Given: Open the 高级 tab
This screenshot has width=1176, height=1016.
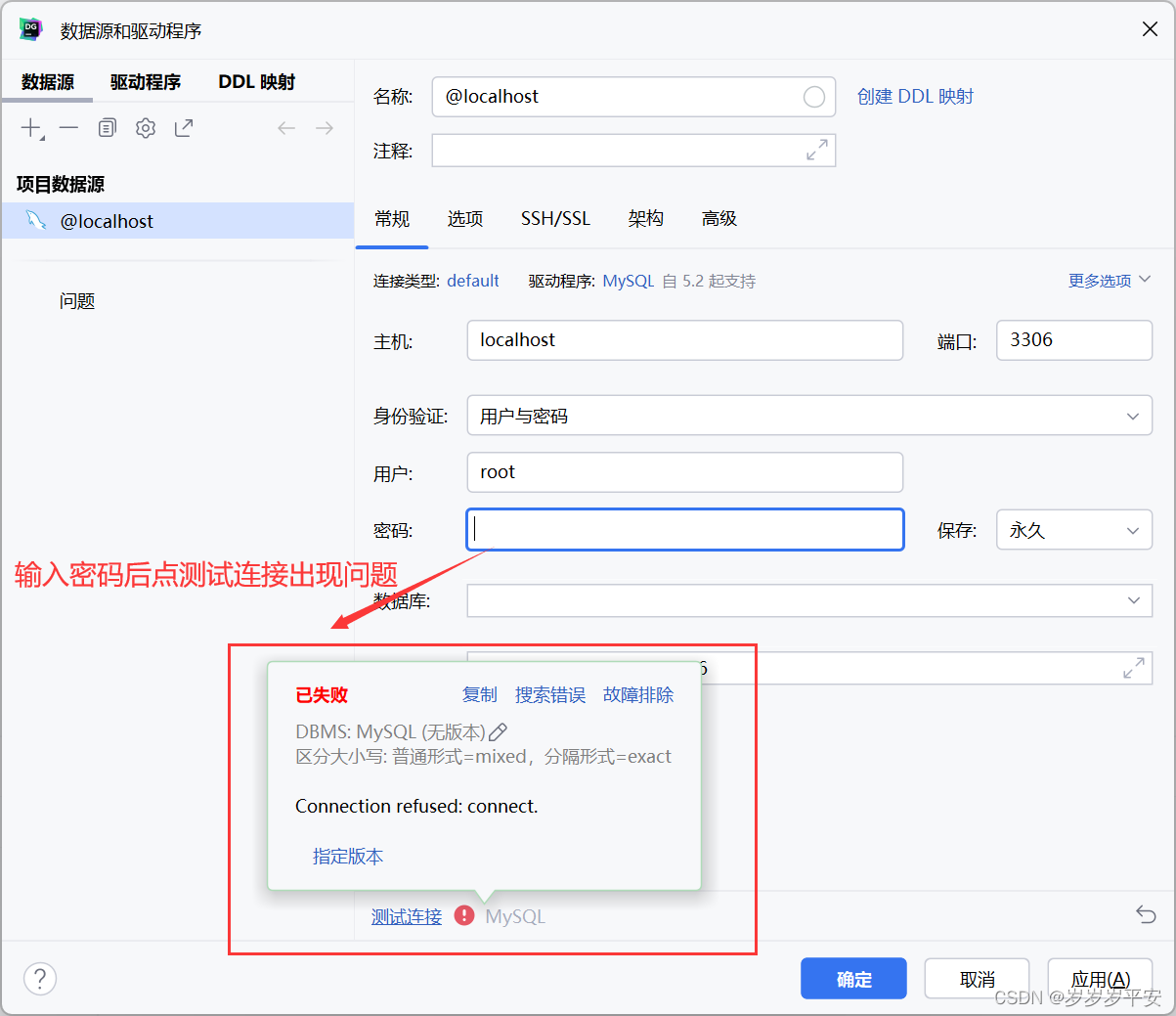Looking at the screenshot, I should 719,219.
